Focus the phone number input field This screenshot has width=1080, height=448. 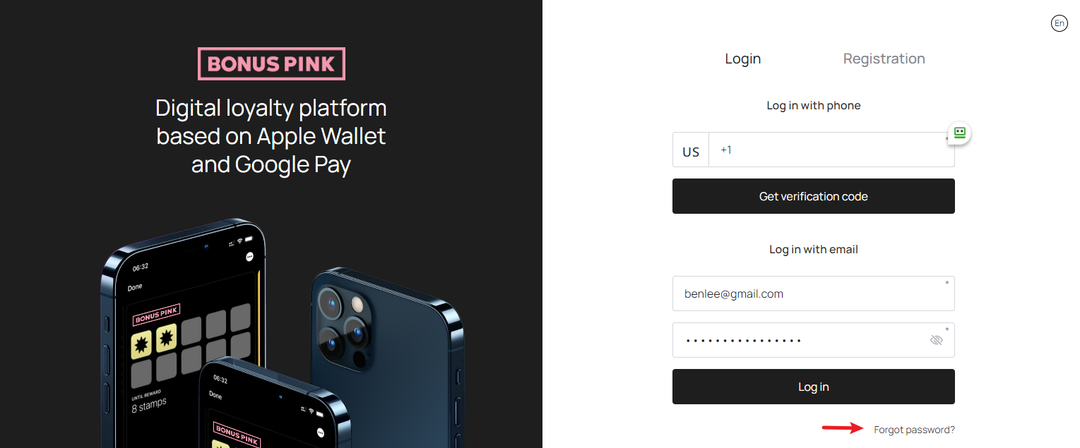pyautogui.click(x=831, y=150)
